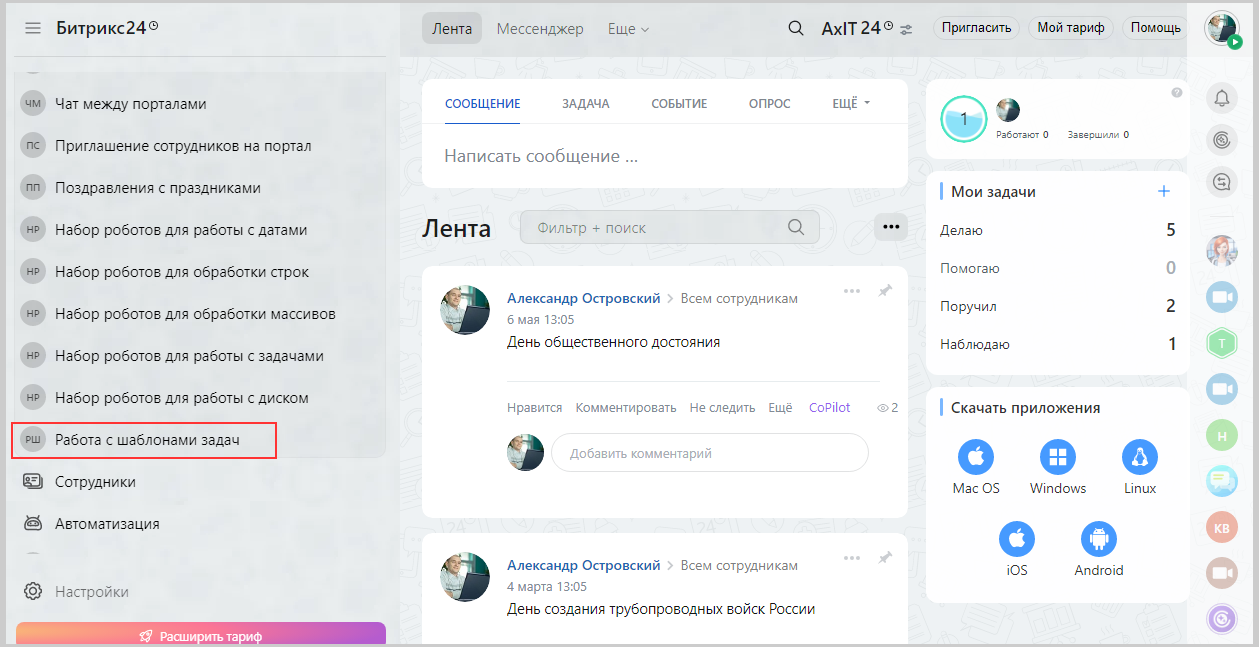This screenshot has width=1259, height=647.
Task: Download the Android mobile app
Action: click(1098, 540)
